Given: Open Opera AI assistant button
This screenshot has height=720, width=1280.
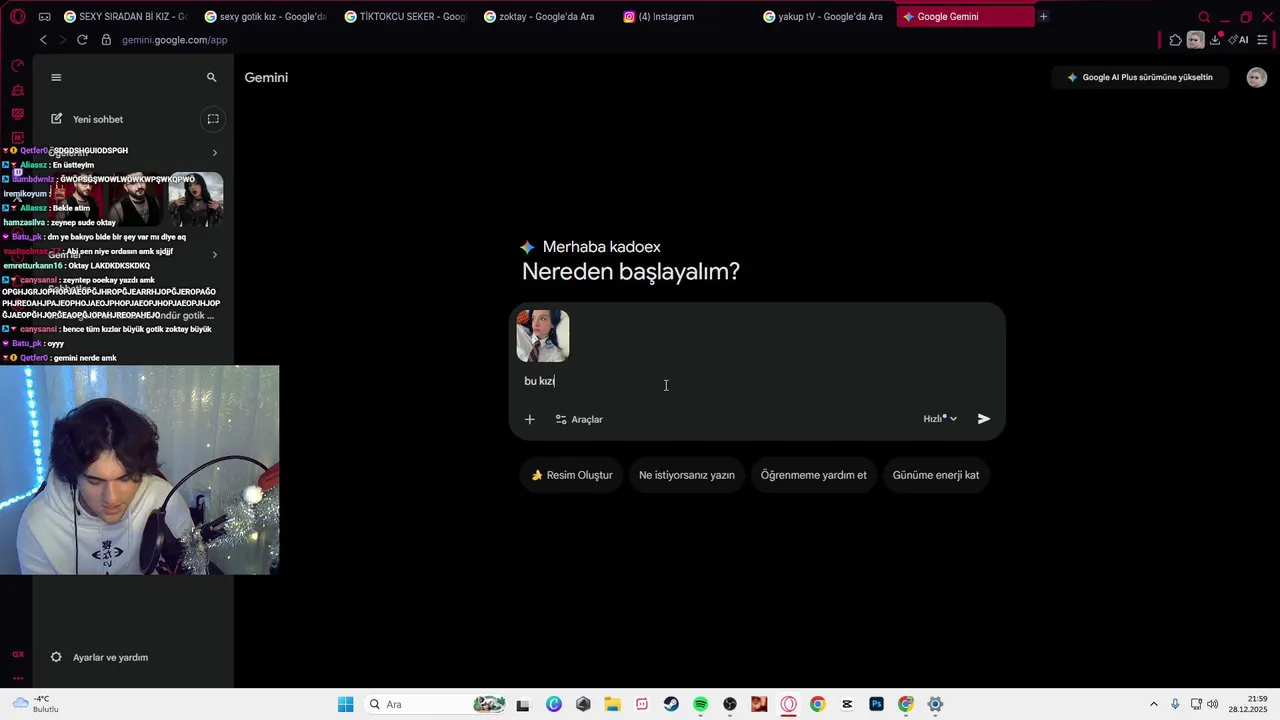Looking at the screenshot, I should [1238, 40].
